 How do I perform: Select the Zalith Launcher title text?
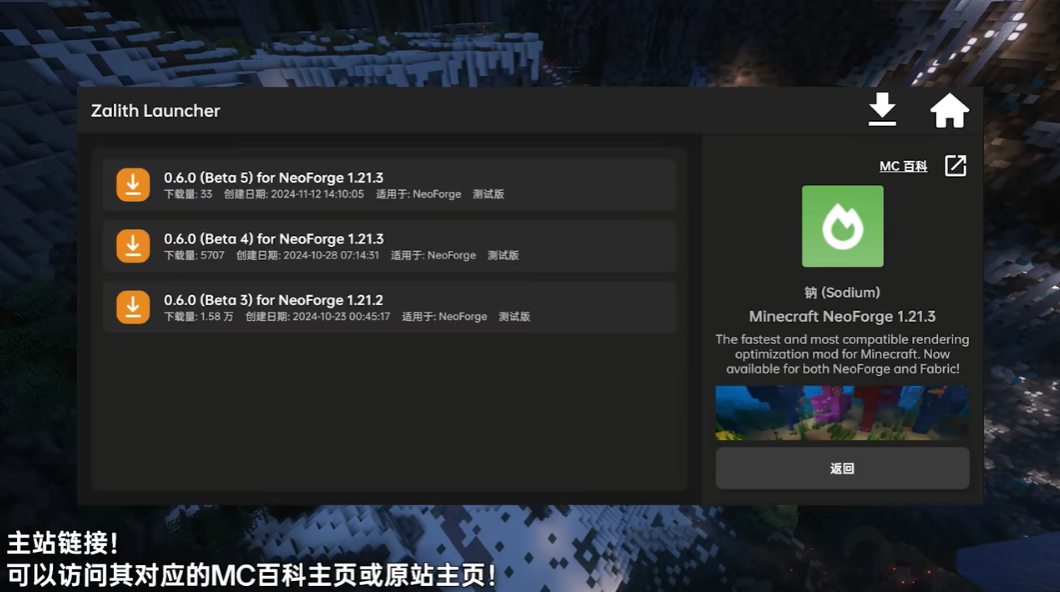point(155,111)
